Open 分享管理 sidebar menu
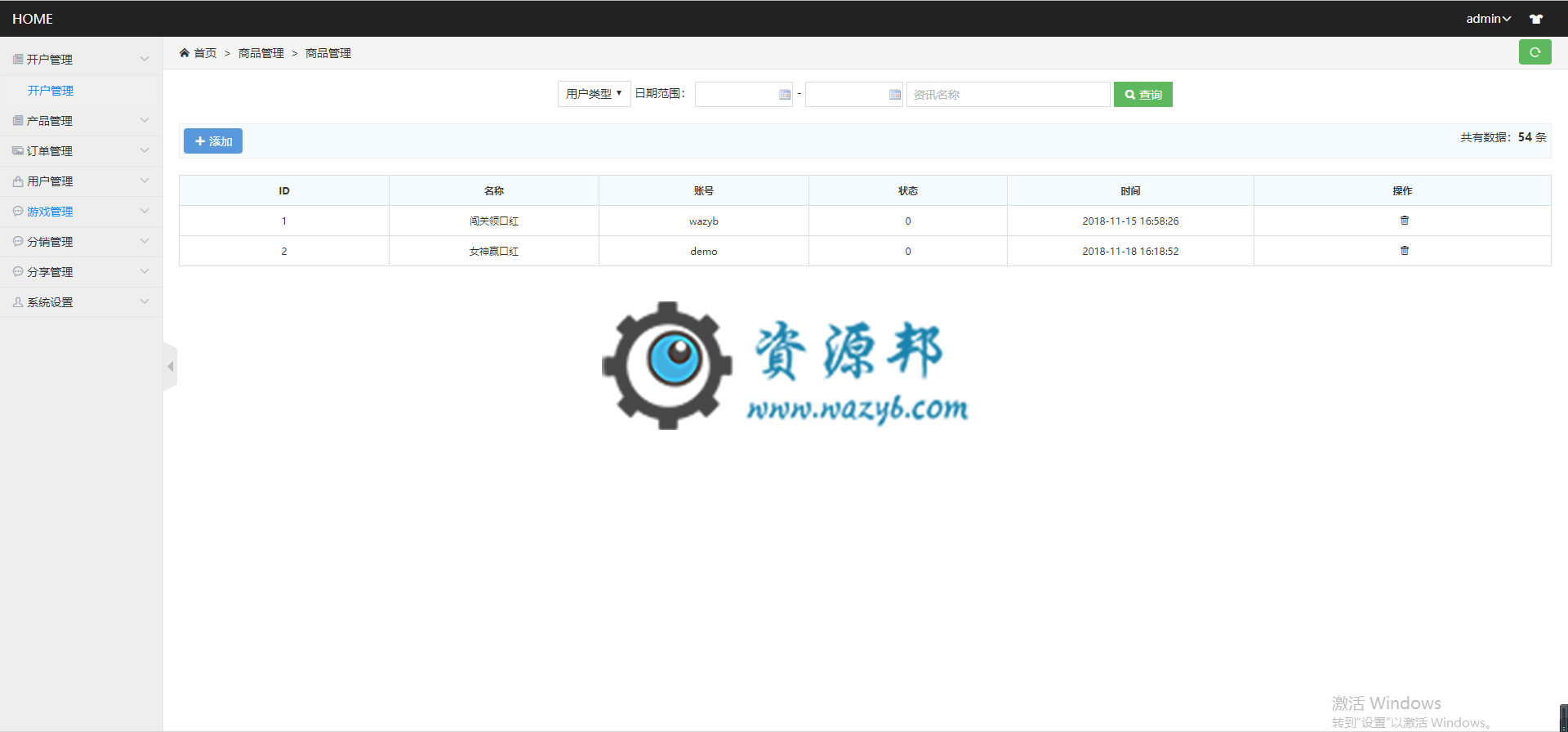The image size is (1568, 732). [x=82, y=271]
